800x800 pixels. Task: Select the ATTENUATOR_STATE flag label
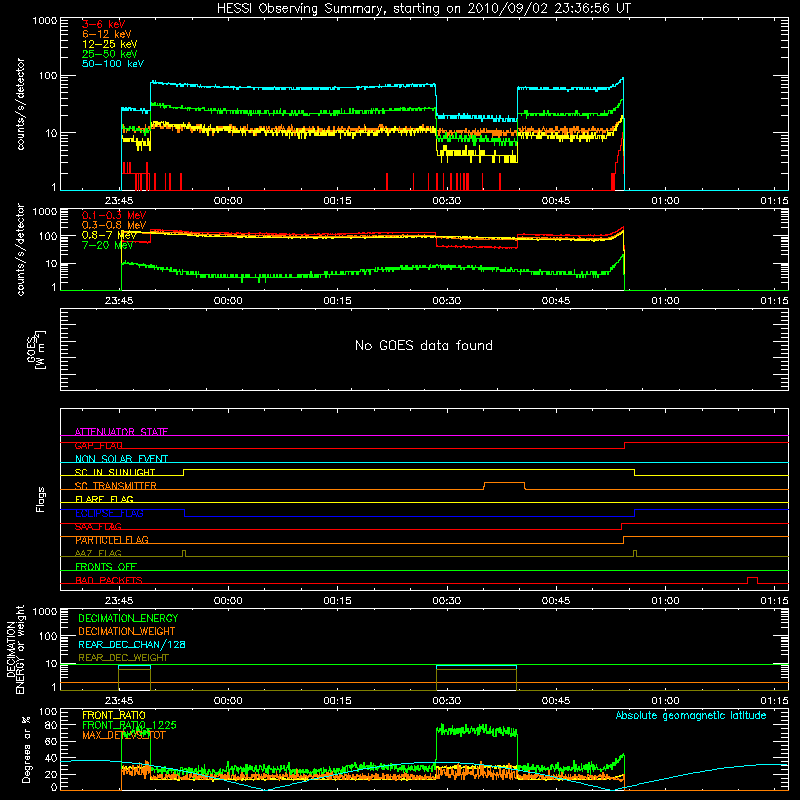[x=121, y=432]
